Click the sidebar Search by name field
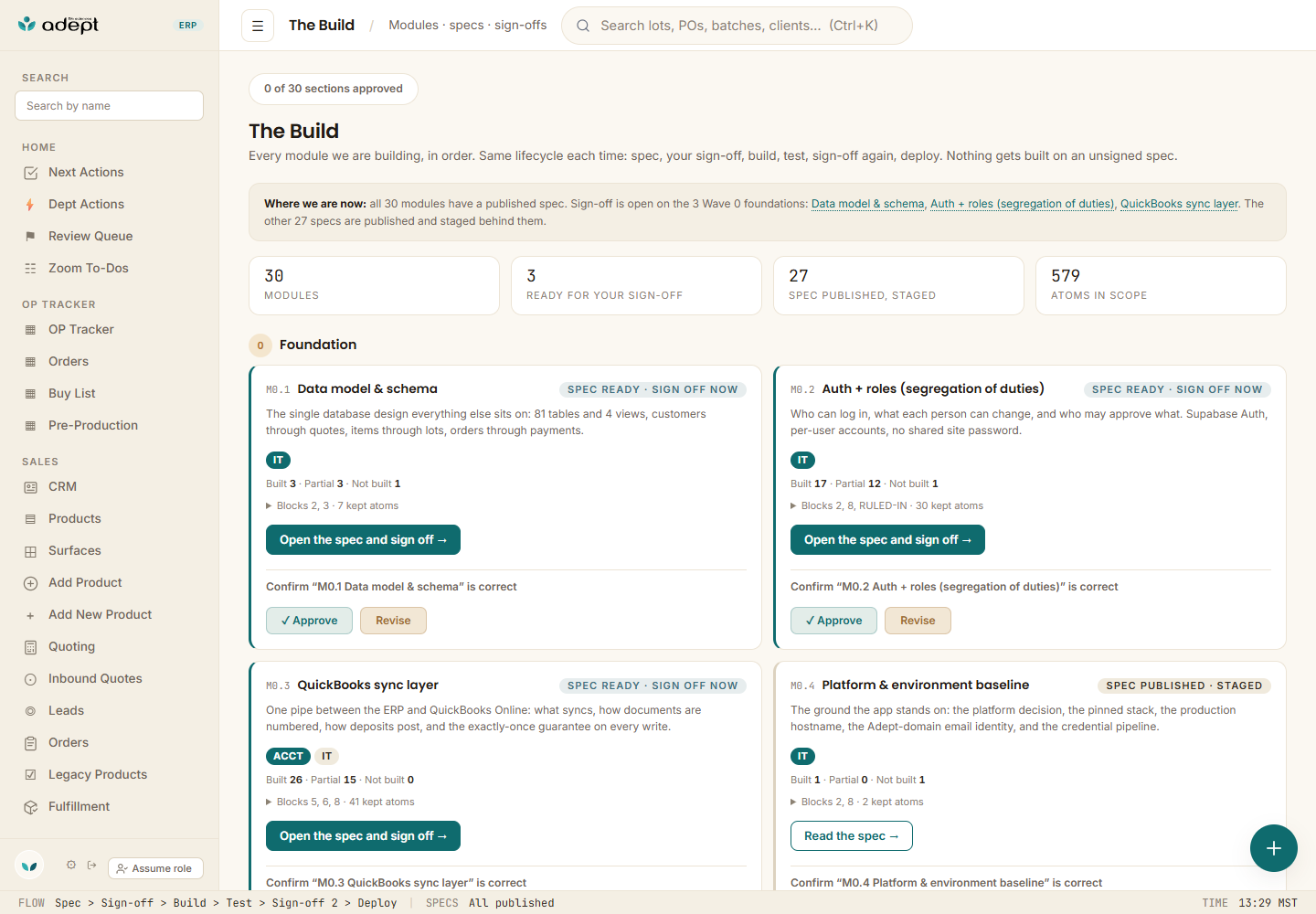This screenshot has height=914, width=1316. click(109, 106)
